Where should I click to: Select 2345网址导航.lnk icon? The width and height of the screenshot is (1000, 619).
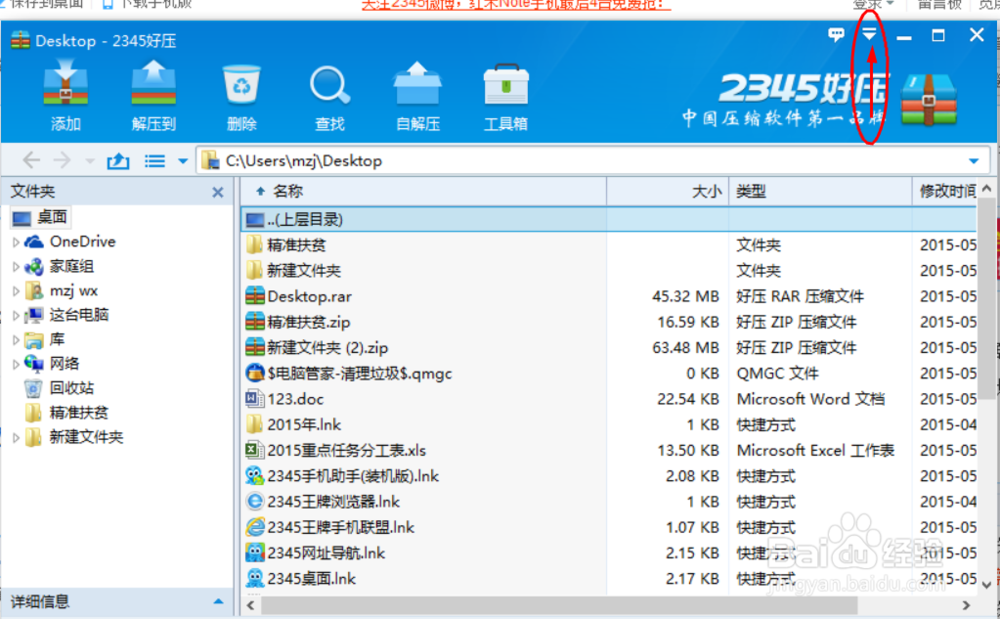point(255,553)
